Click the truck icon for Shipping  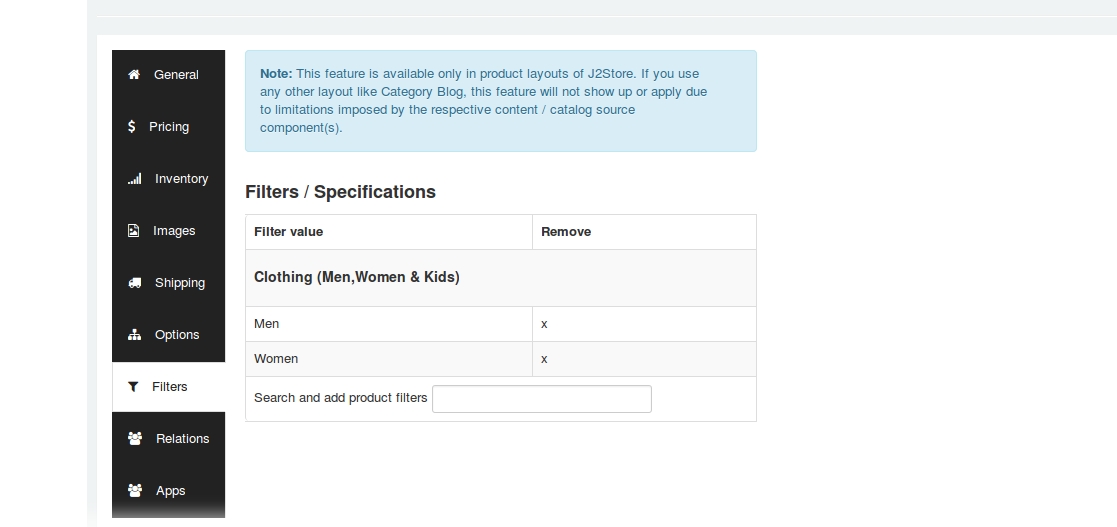coord(134,283)
